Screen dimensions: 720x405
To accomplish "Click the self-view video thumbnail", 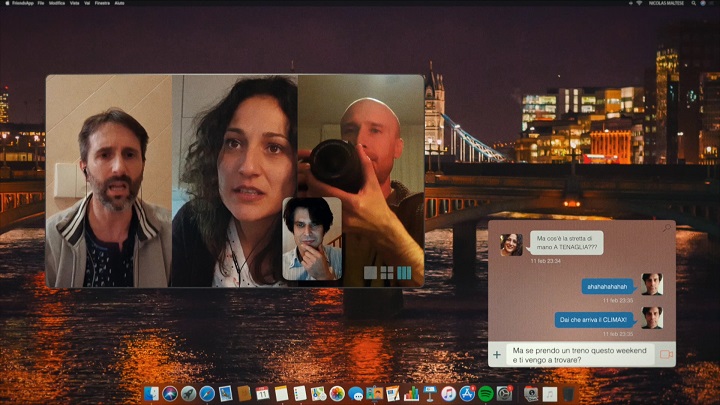I will click(312, 238).
